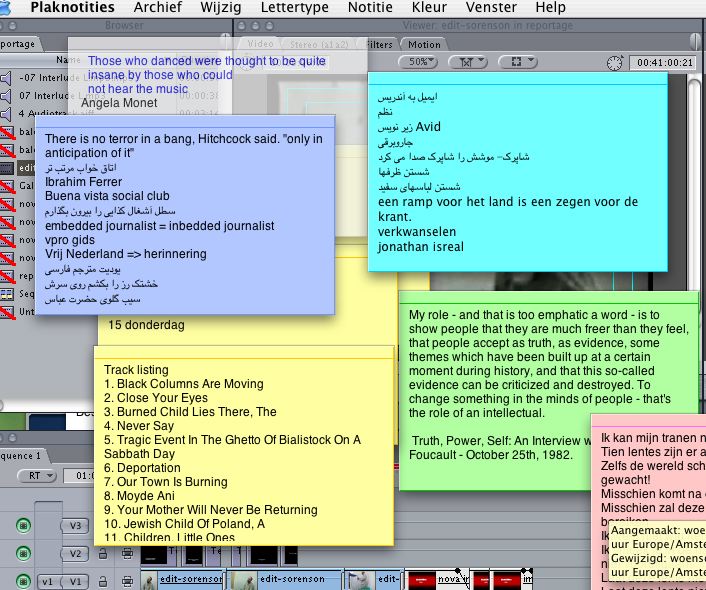
Task: Click the V2 destination track button
Action: click(x=75, y=554)
